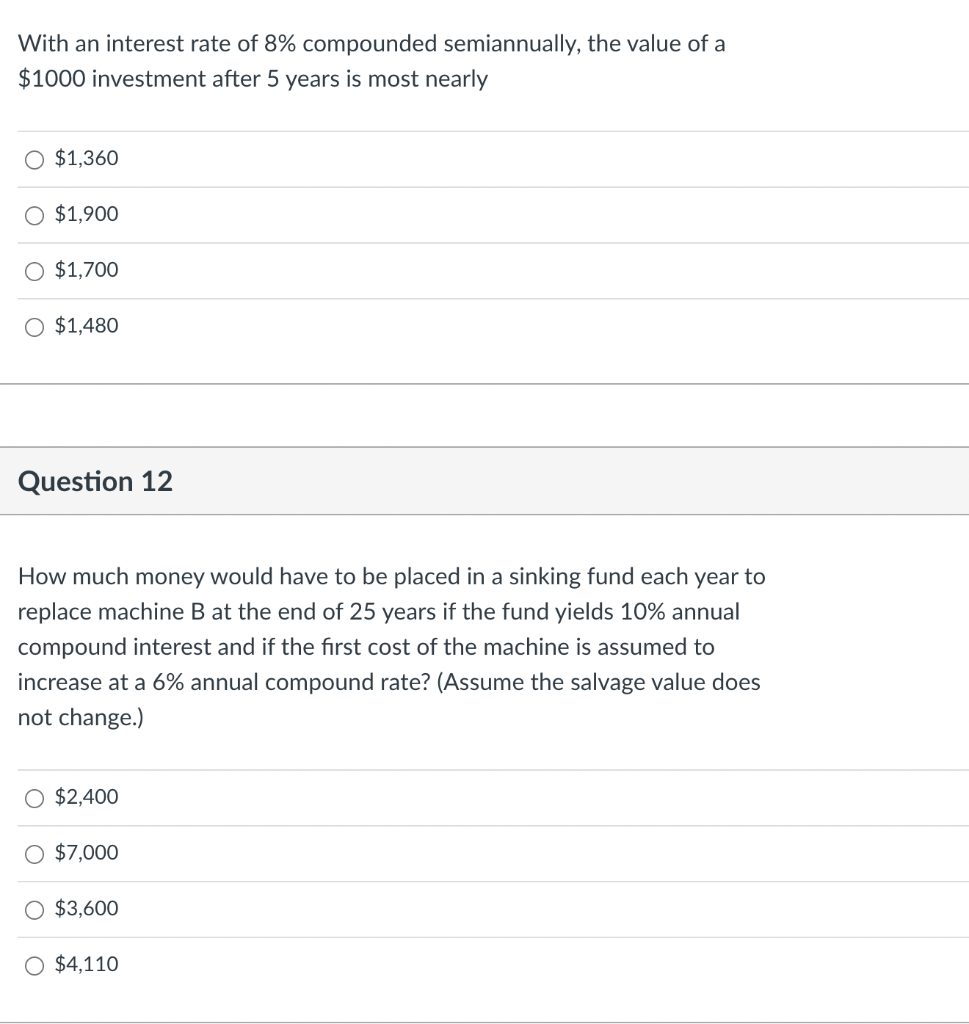Screen dimensions: 969x1024
Task: Select the $1,900 answer option
Action: [x=34, y=214]
